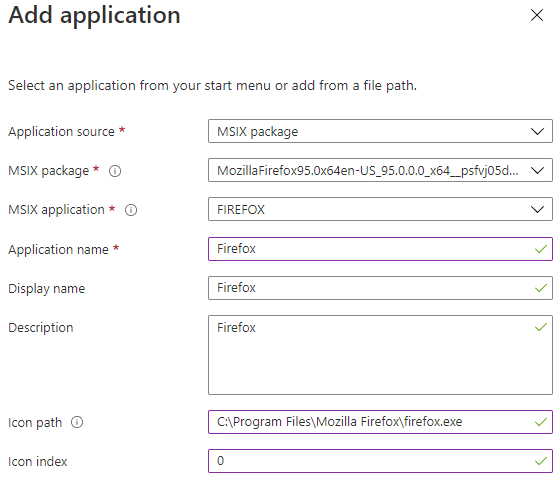Click the MSIX package info icon
The width and height of the screenshot is (560, 486).
point(115,171)
